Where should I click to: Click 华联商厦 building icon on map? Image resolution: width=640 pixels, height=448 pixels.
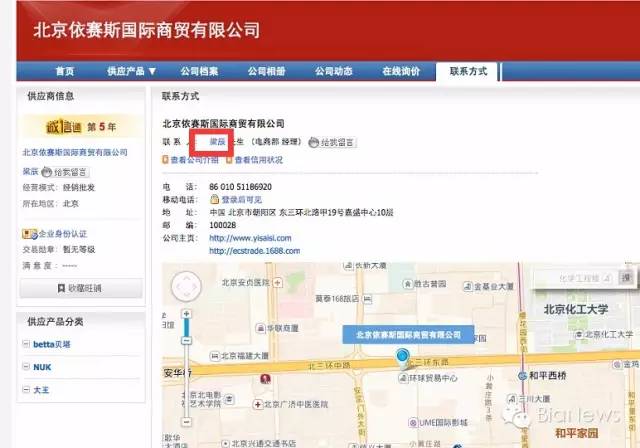coord(260,328)
